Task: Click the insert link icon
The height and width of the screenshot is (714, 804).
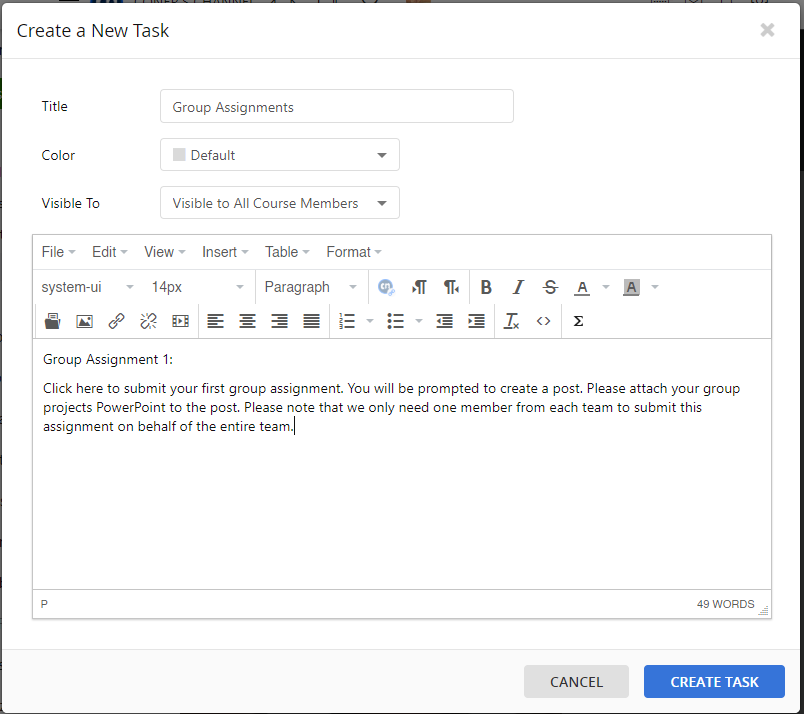Action: click(116, 321)
